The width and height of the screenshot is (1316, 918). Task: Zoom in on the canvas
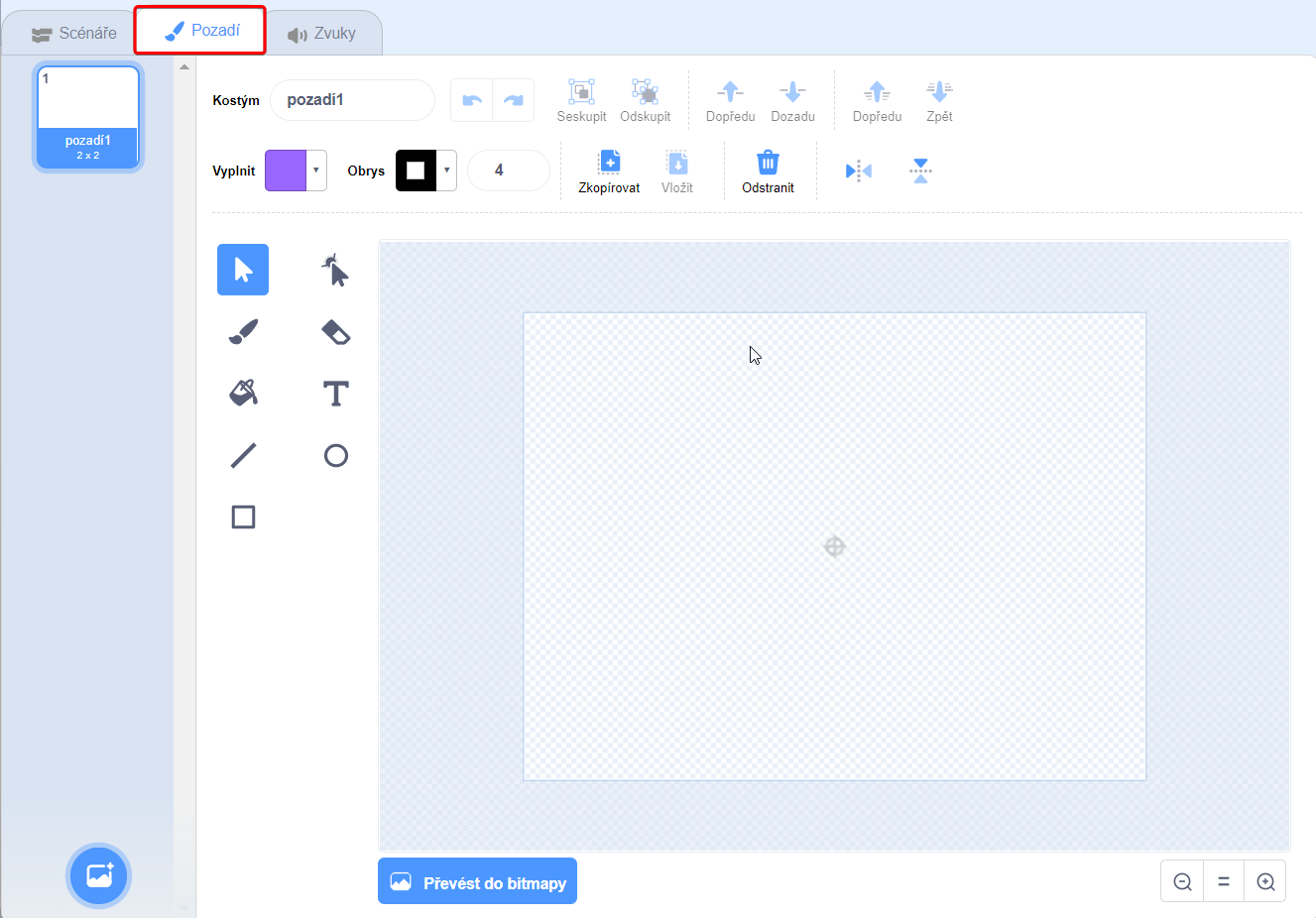[x=1265, y=881]
